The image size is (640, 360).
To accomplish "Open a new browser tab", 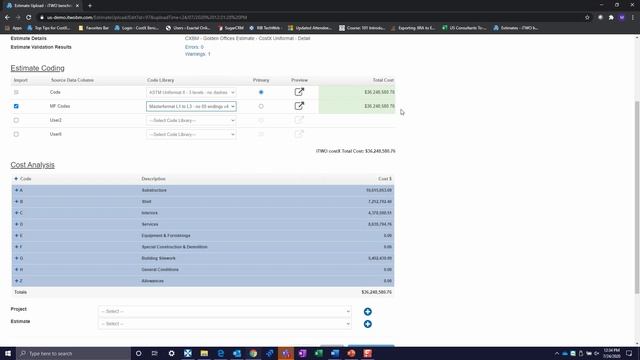I will click(x=90, y=6).
